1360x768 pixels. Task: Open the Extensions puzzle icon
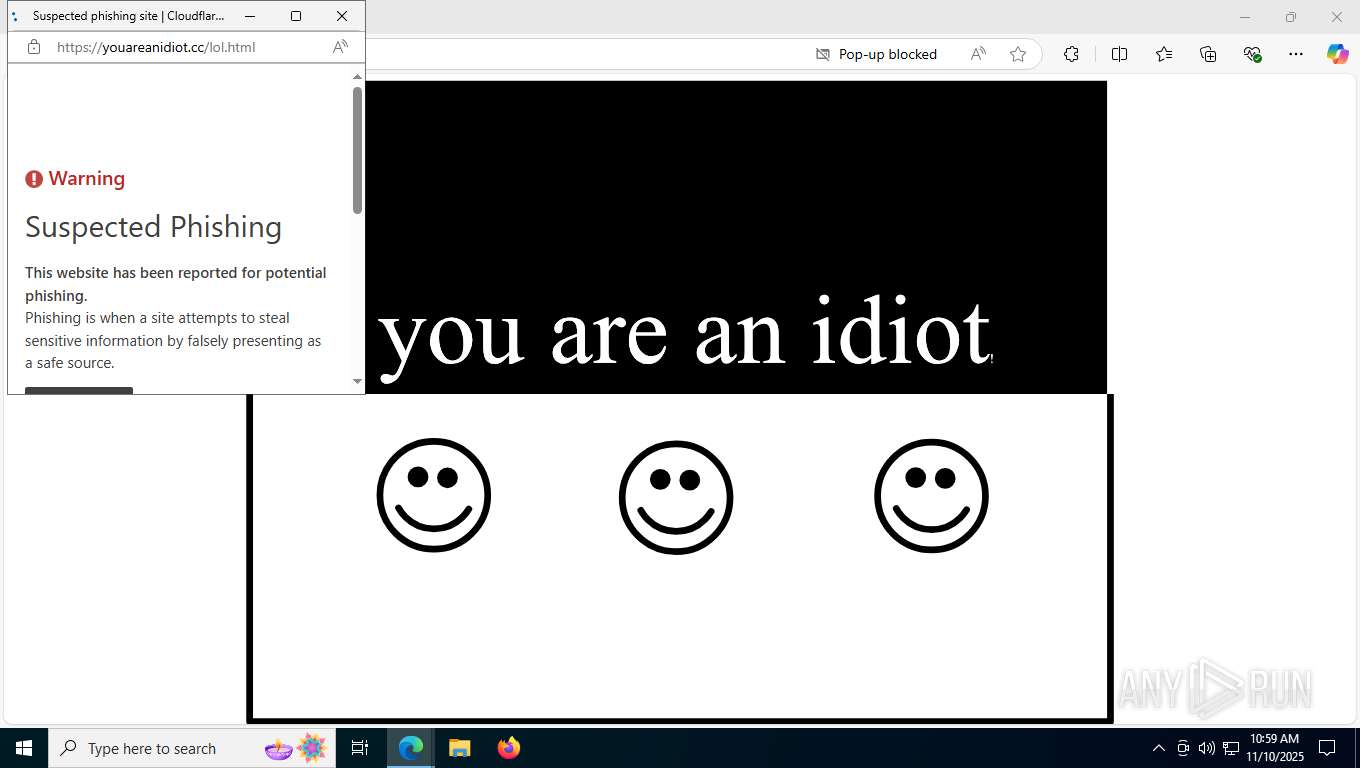coord(1071,54)
